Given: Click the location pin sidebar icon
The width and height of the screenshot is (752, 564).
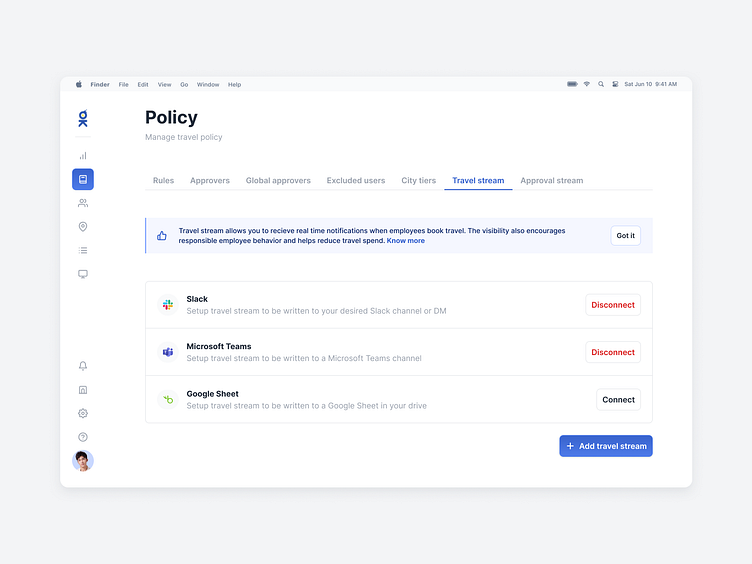Looking at the screenshot, I should tap(83, 227).
